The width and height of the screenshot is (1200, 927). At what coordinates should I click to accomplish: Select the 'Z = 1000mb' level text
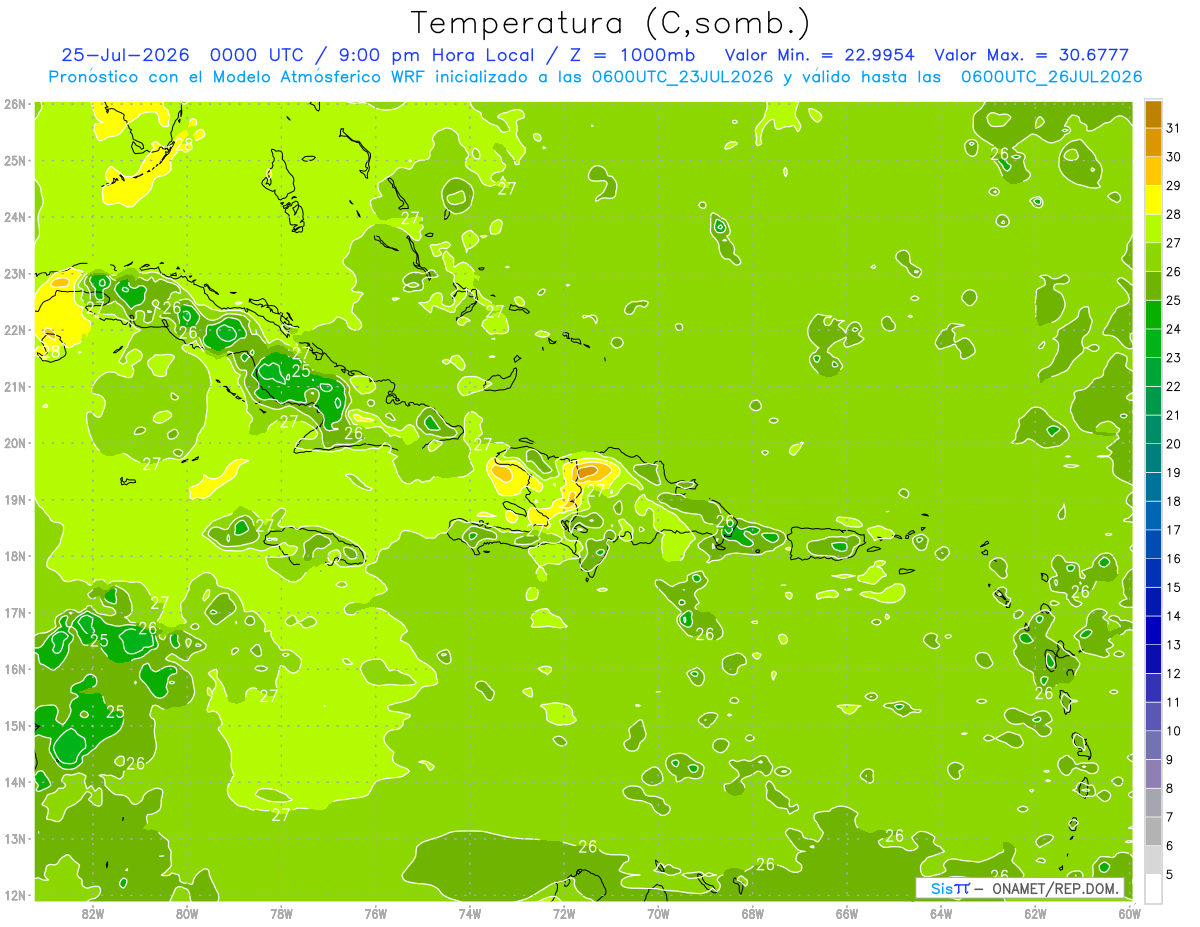[631, 55]
